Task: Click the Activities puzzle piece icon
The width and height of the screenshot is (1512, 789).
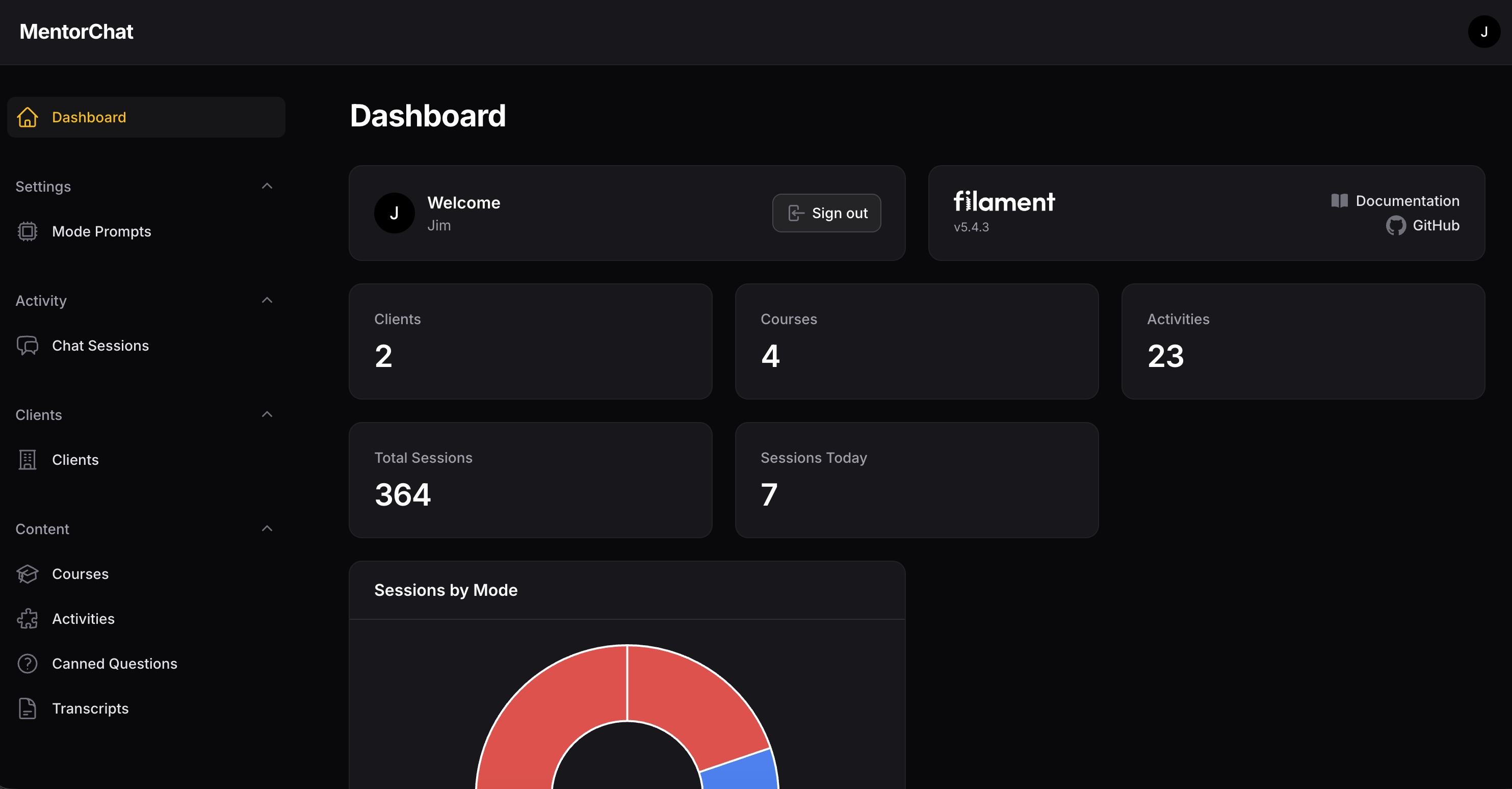Action: [28, 619]
